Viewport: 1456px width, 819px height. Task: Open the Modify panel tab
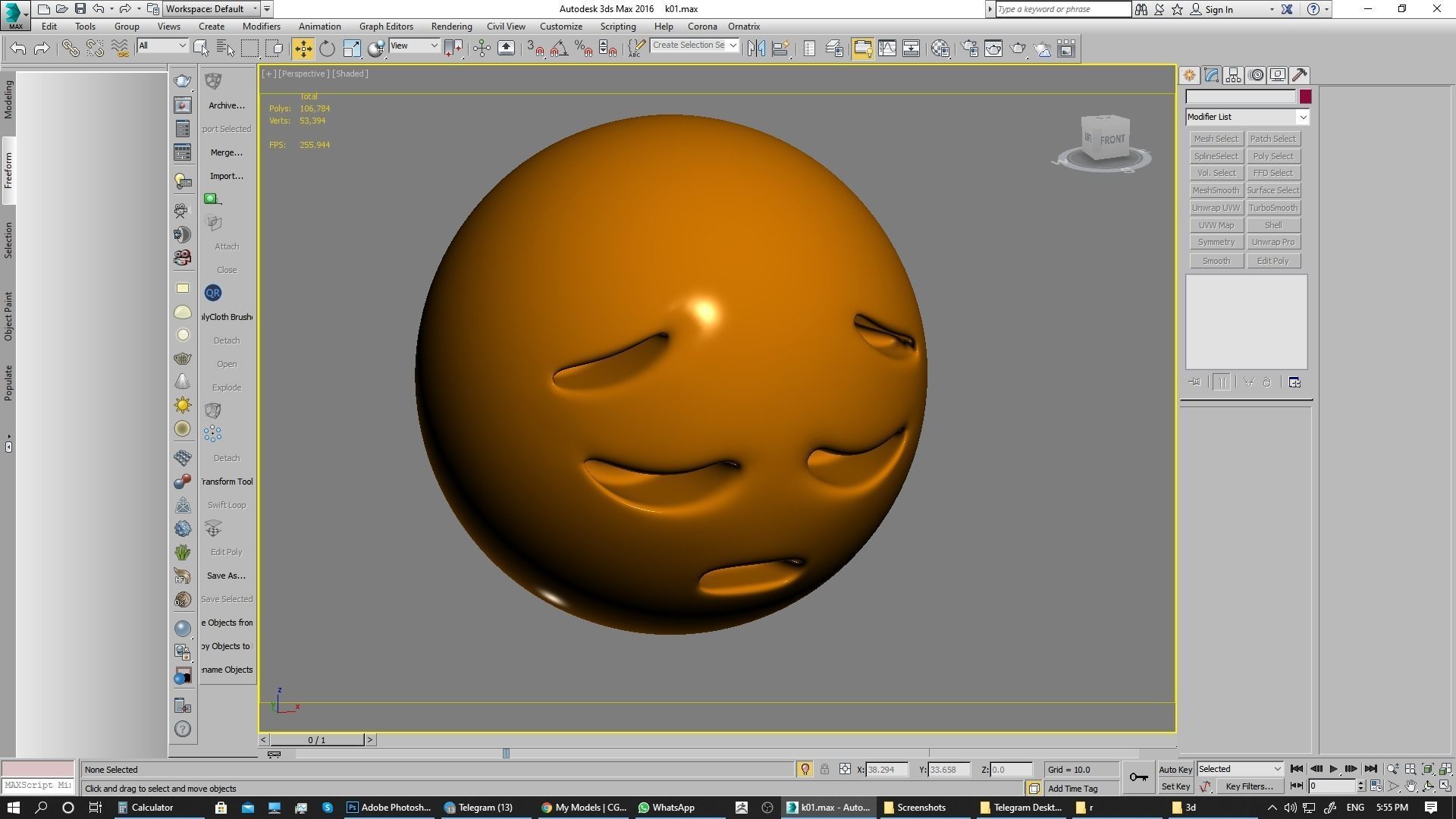tap(1211, 75)
